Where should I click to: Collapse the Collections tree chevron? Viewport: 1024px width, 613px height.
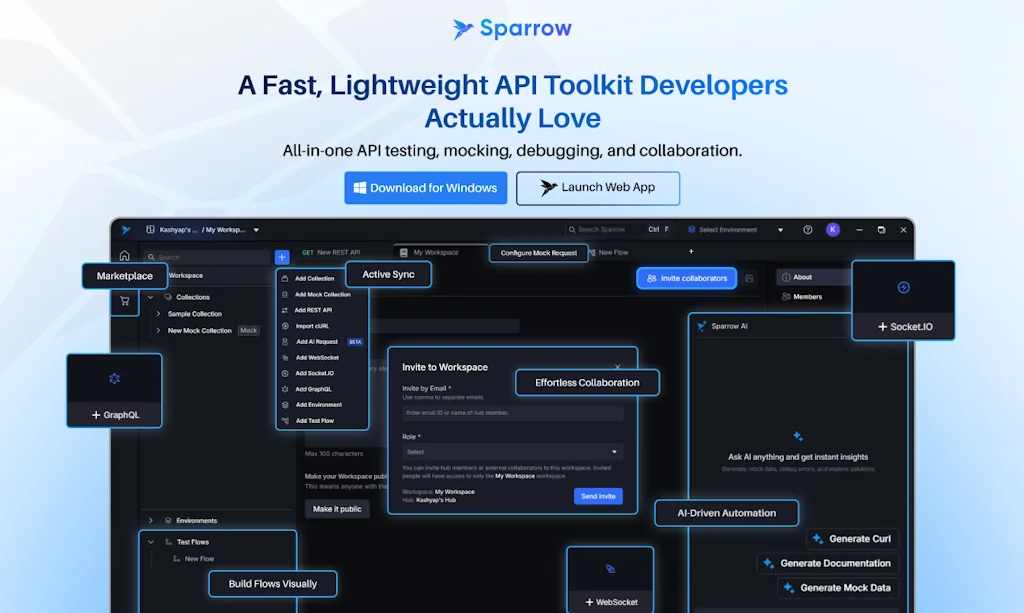(x=149, y=296)
